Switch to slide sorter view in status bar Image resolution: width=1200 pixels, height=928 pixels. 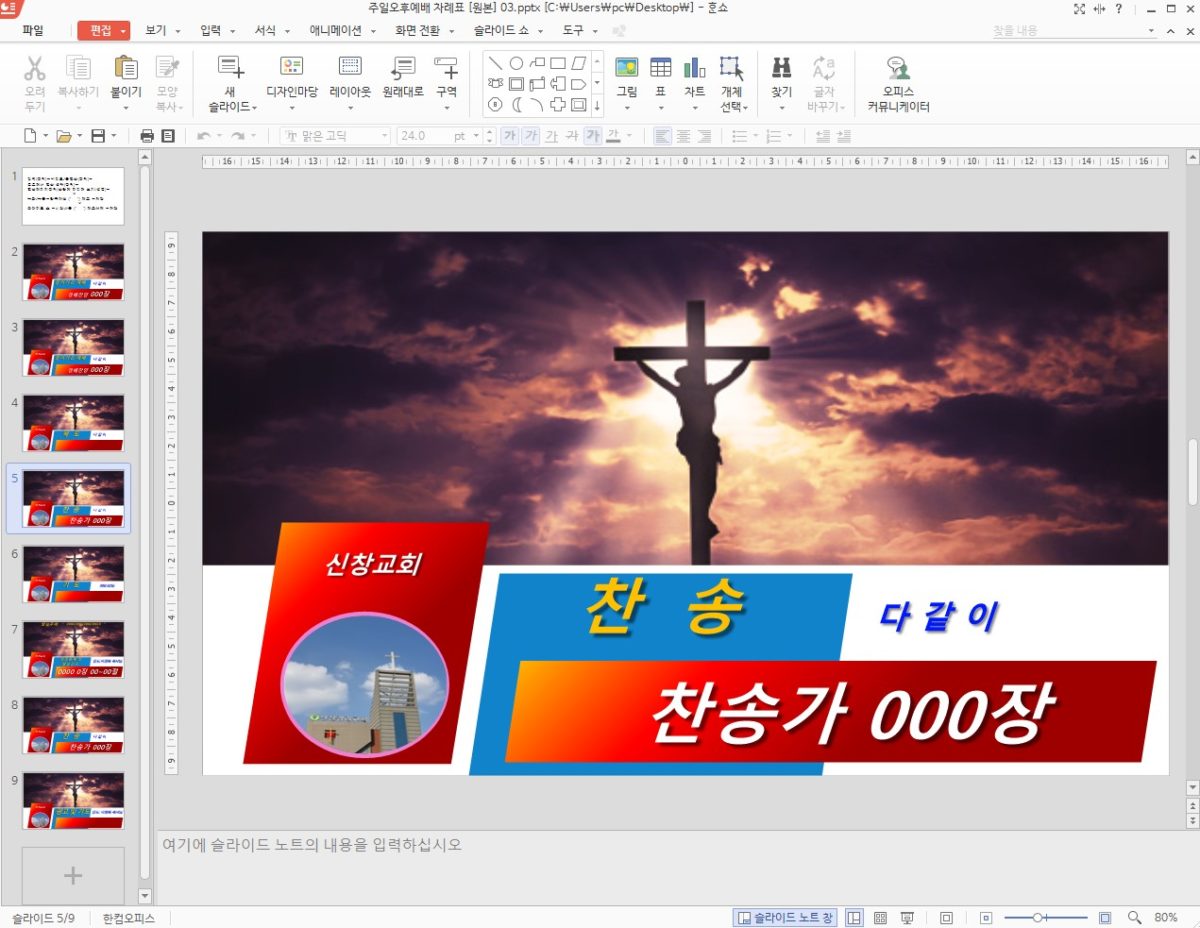coord(881,918)
